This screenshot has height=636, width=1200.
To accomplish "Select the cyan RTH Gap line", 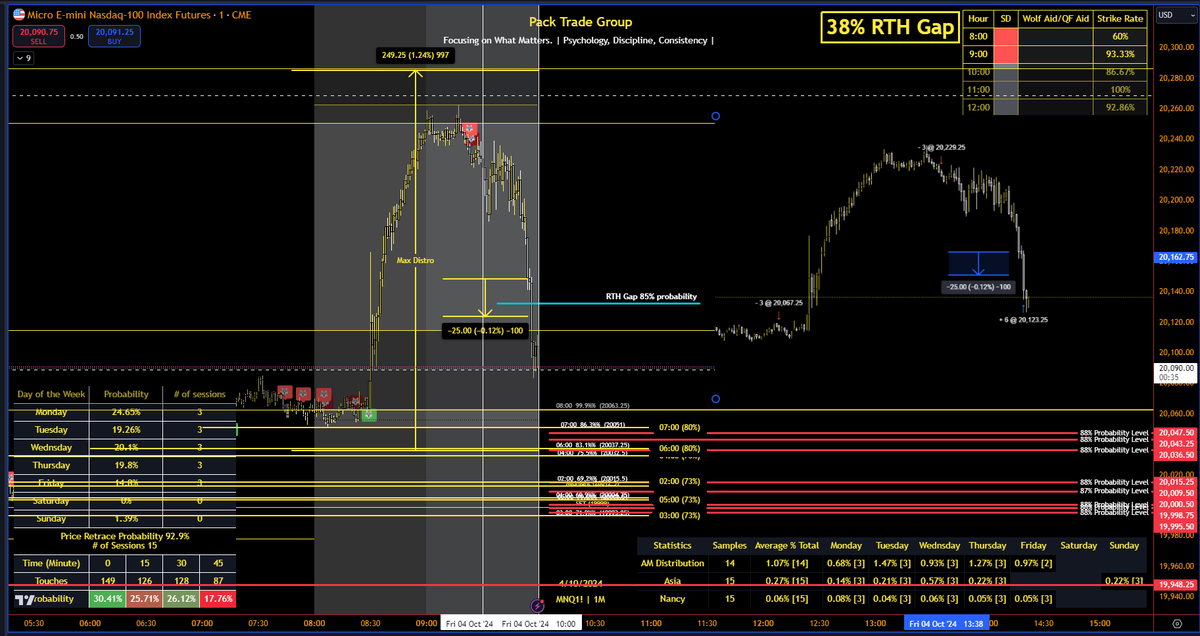I will tap(597, 302).
